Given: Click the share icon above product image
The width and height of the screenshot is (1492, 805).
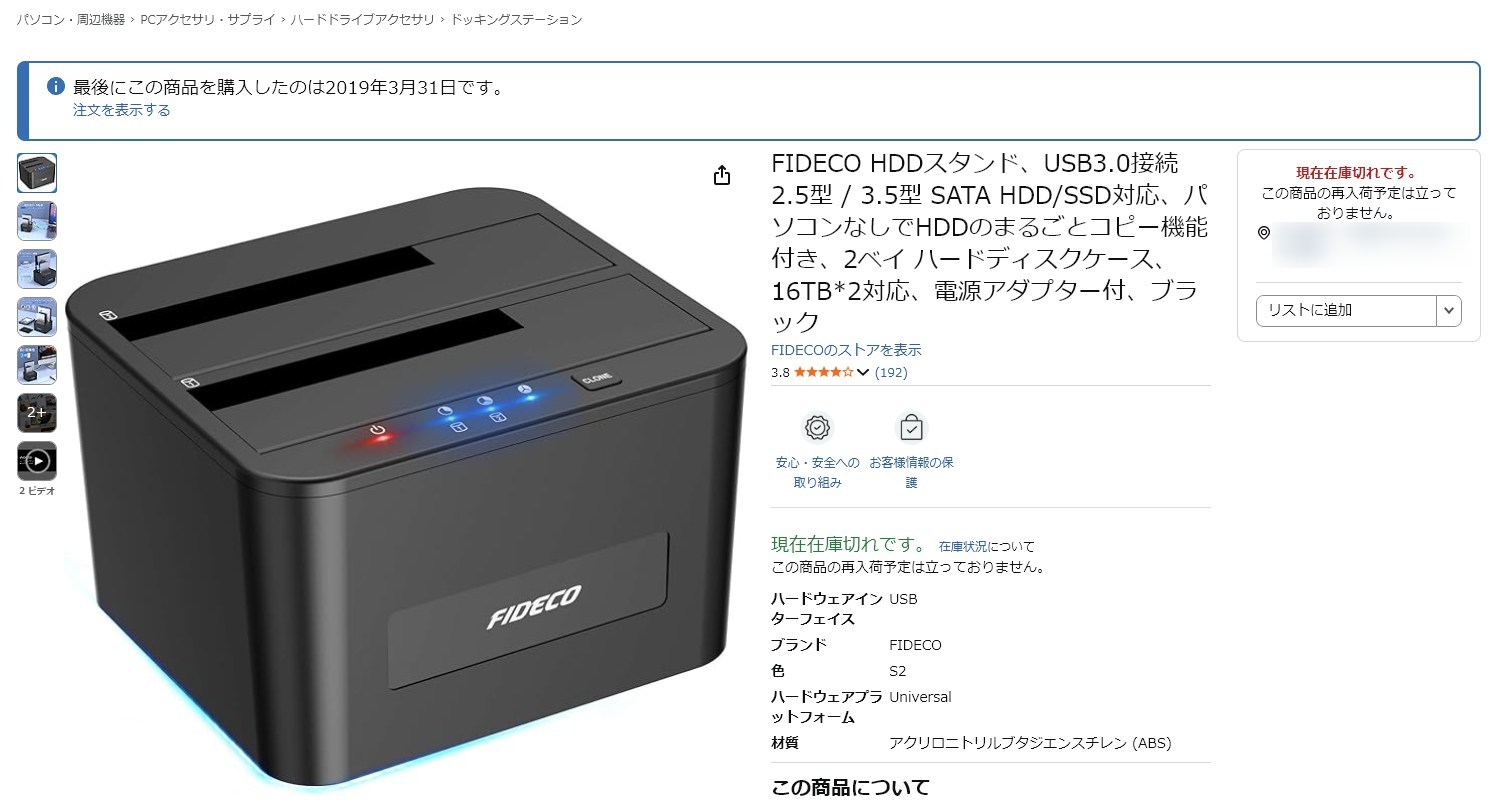Looking at the screenshot, I should (x=722, y=176).
